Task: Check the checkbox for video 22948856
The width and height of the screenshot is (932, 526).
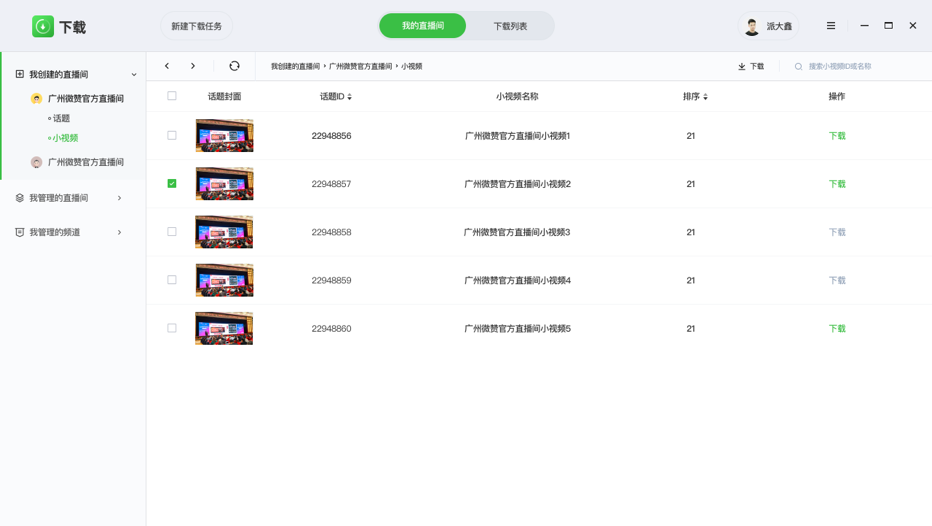Action: [x=172, y=136]
